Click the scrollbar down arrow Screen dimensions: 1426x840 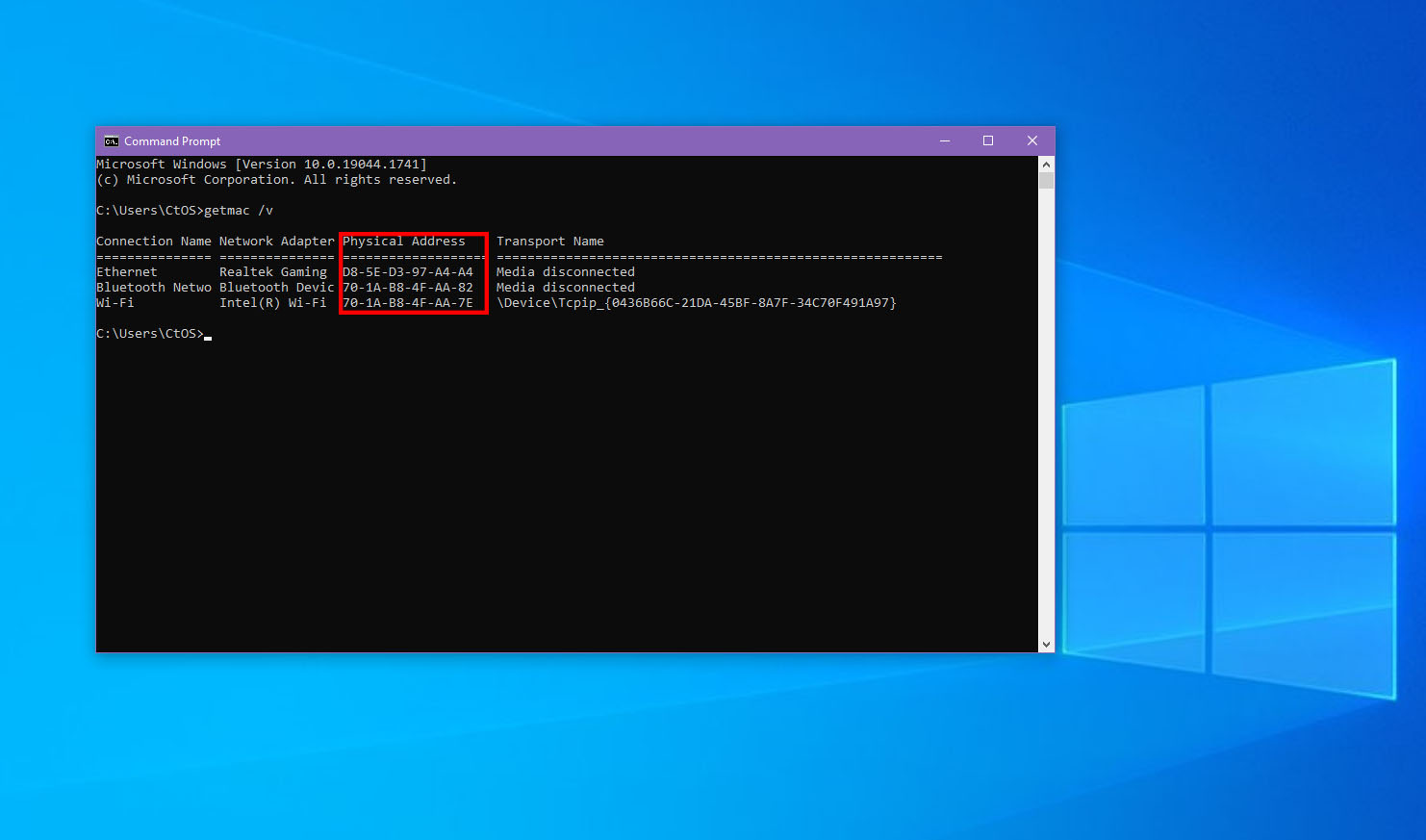[x=1046, y=644]
